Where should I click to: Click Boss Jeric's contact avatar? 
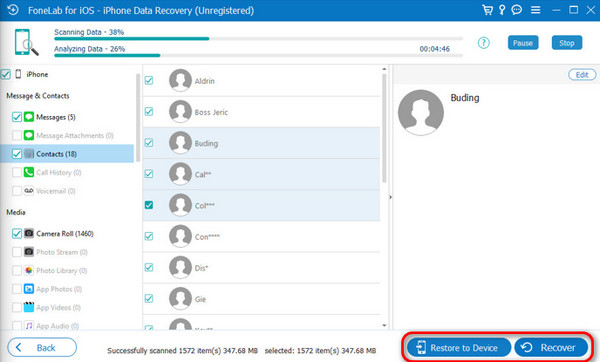click(x=180, y=111)
